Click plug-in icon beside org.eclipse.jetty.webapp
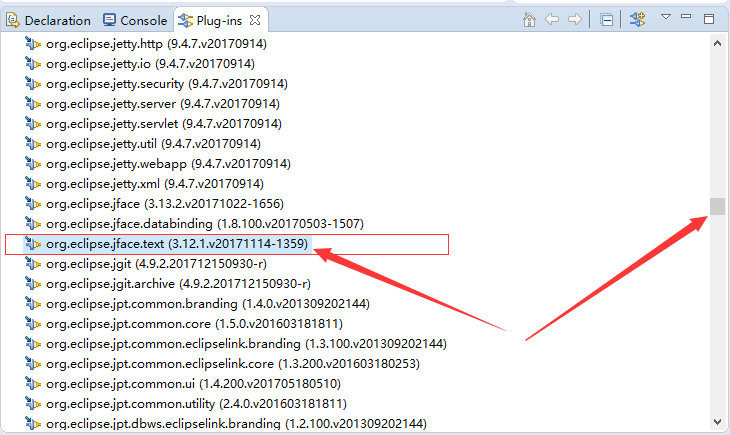 point(33,164)
